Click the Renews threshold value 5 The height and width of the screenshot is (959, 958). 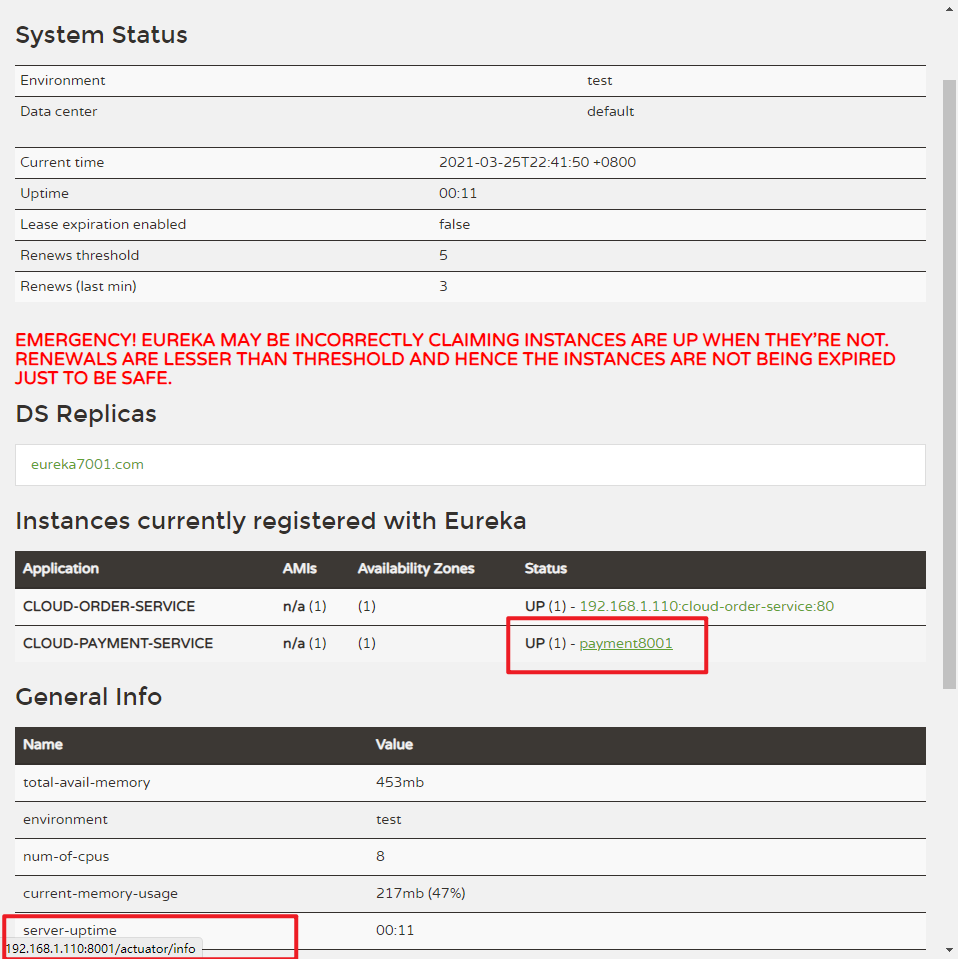coord(444,255)
